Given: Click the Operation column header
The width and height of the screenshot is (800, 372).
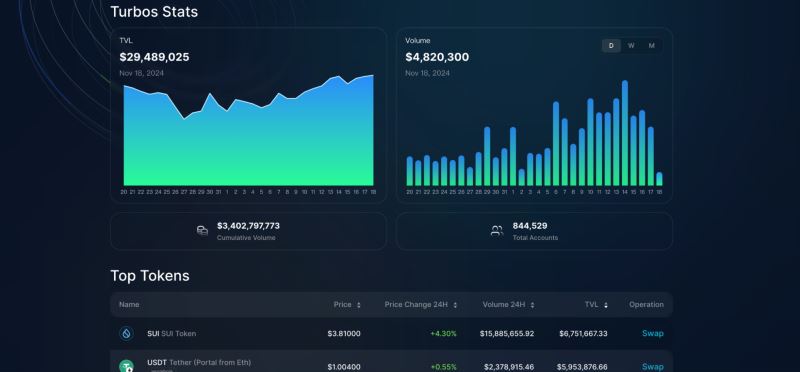Looking at the screenshot, I should coord(646,305).
